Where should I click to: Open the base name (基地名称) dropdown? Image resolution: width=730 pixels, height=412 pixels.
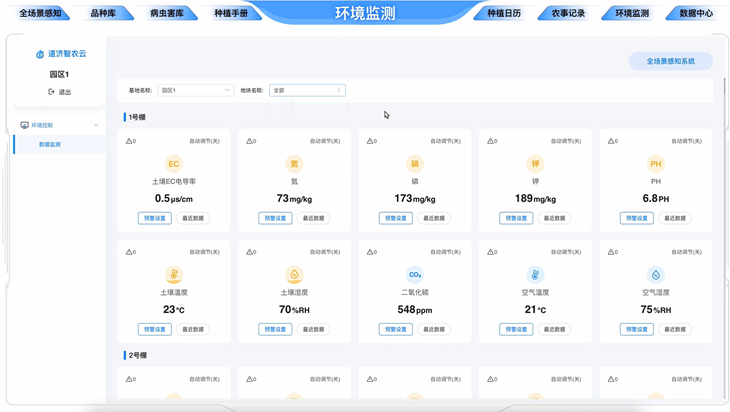196,90
